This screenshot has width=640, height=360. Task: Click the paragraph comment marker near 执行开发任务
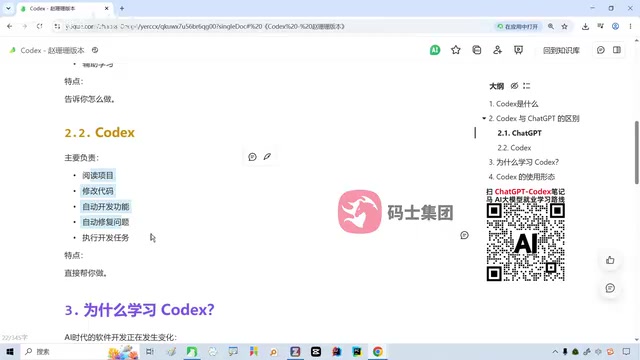[x=464, y=235]
